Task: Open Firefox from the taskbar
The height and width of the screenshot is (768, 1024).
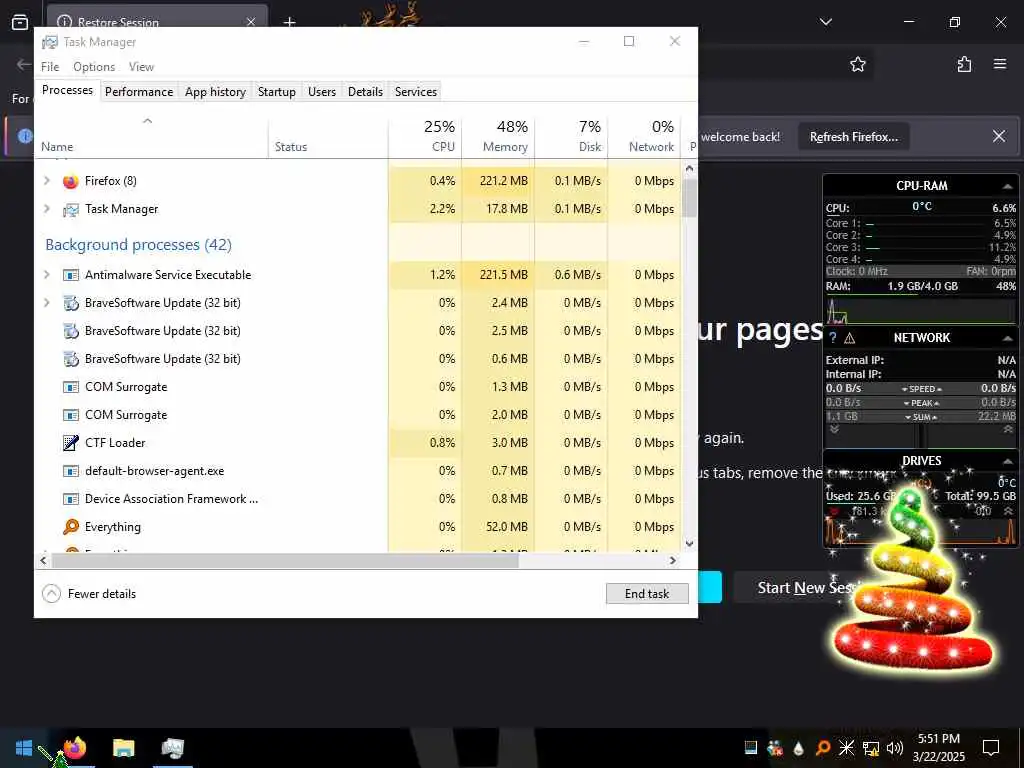Action: (x=75, y=747)
